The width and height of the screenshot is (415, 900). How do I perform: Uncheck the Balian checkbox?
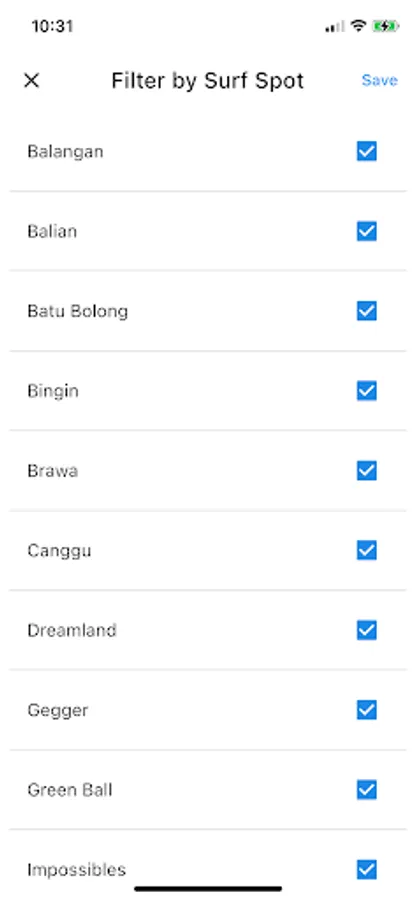(366, 231)
